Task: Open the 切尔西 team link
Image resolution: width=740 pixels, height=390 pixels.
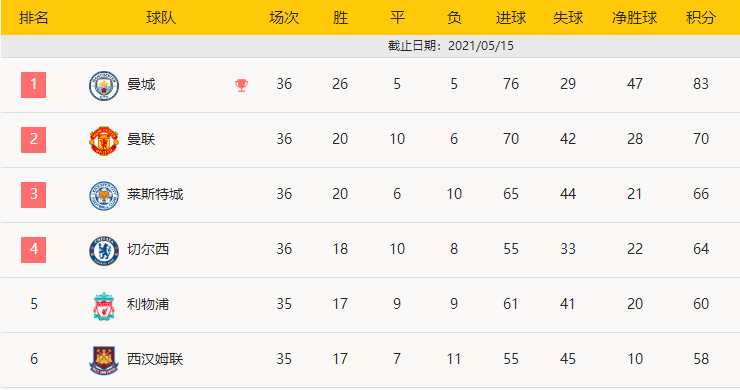Action: coord(148,249)
